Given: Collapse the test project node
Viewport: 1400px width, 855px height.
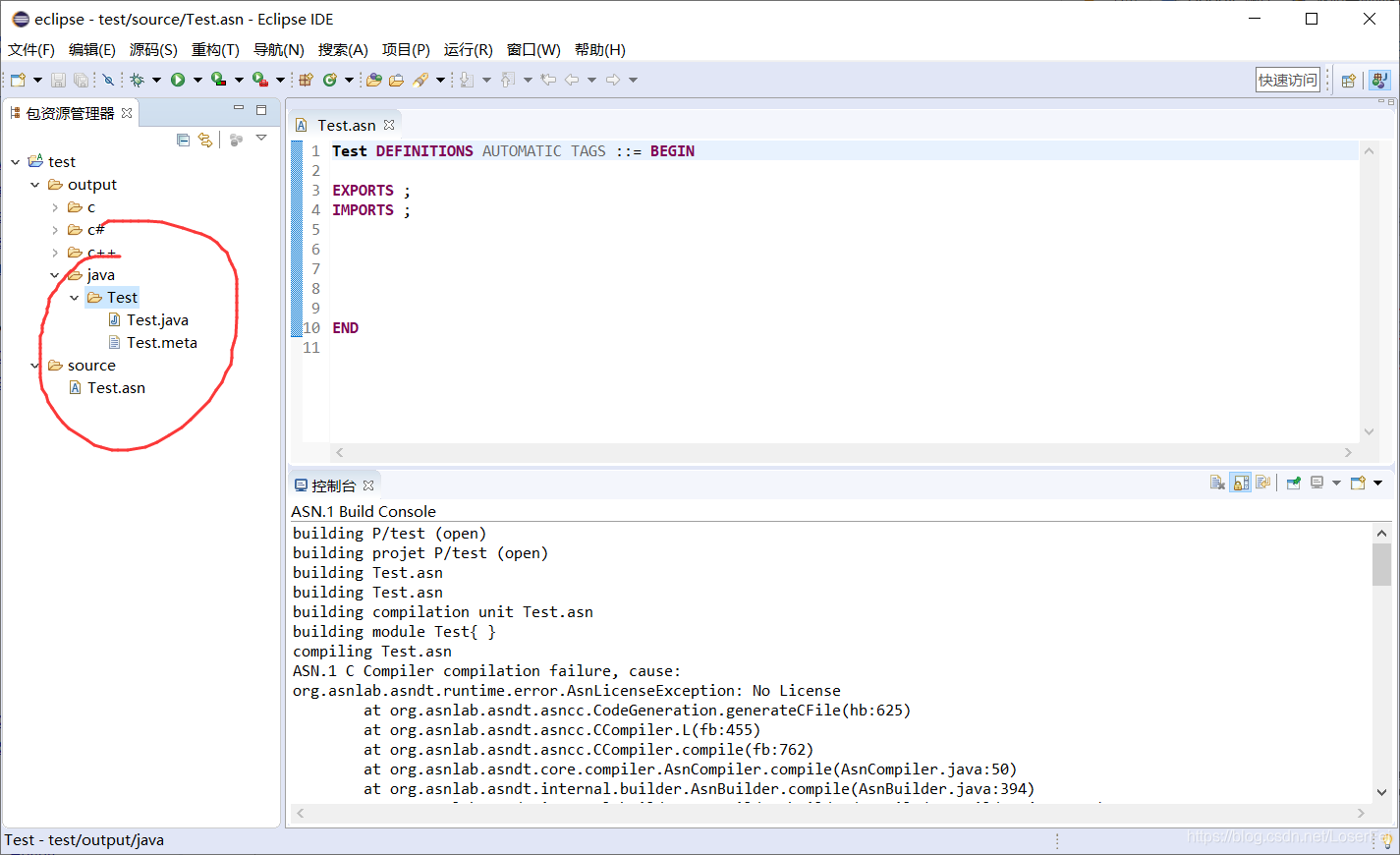Looking at the screenshot, I should pyautogui.click(x=16, y=162).
